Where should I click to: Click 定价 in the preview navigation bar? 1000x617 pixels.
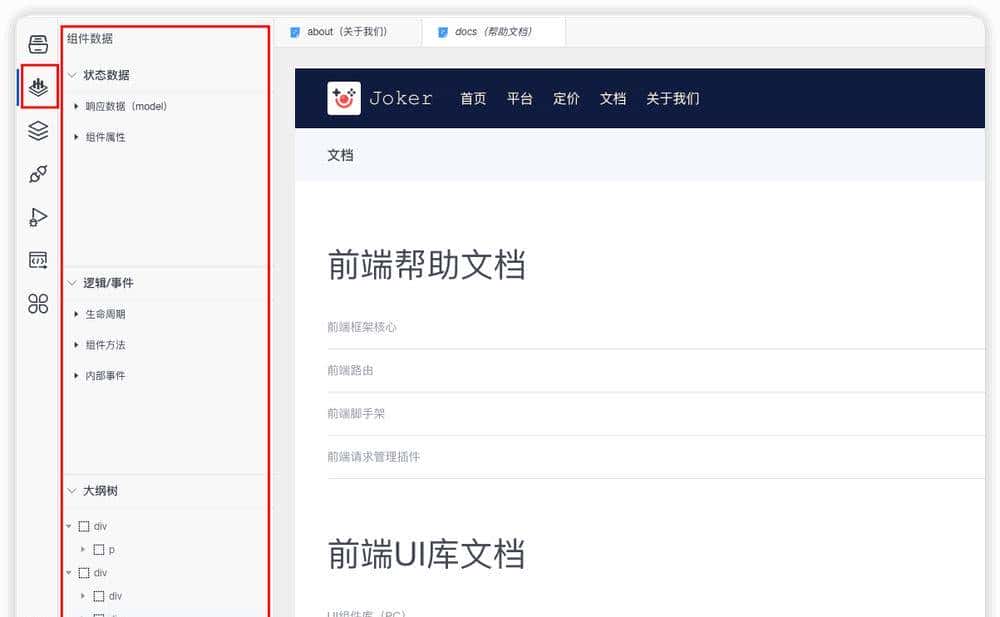click(566, 98)
